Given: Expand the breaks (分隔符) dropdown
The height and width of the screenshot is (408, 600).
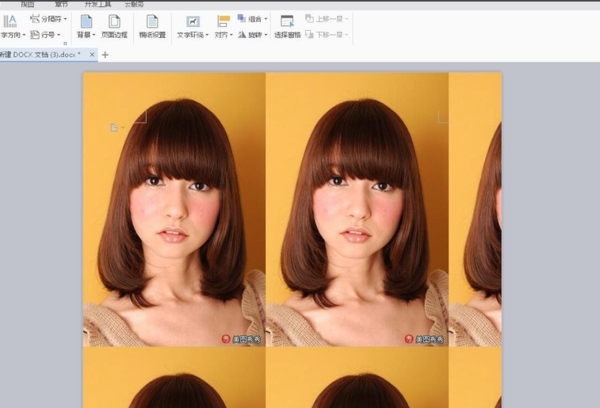Looking at the screenshot, I should click(x=65, y=19).
